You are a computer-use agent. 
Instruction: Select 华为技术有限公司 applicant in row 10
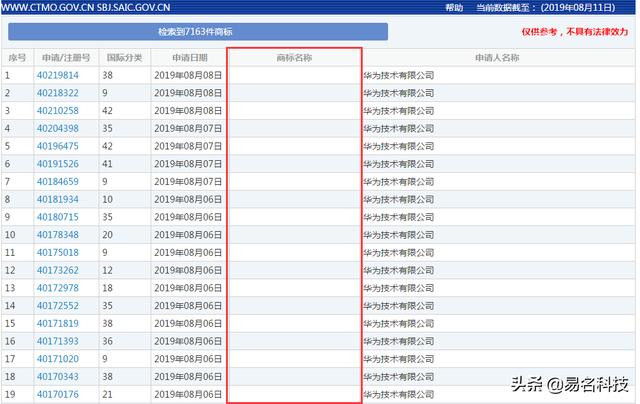tap(399, 235)
